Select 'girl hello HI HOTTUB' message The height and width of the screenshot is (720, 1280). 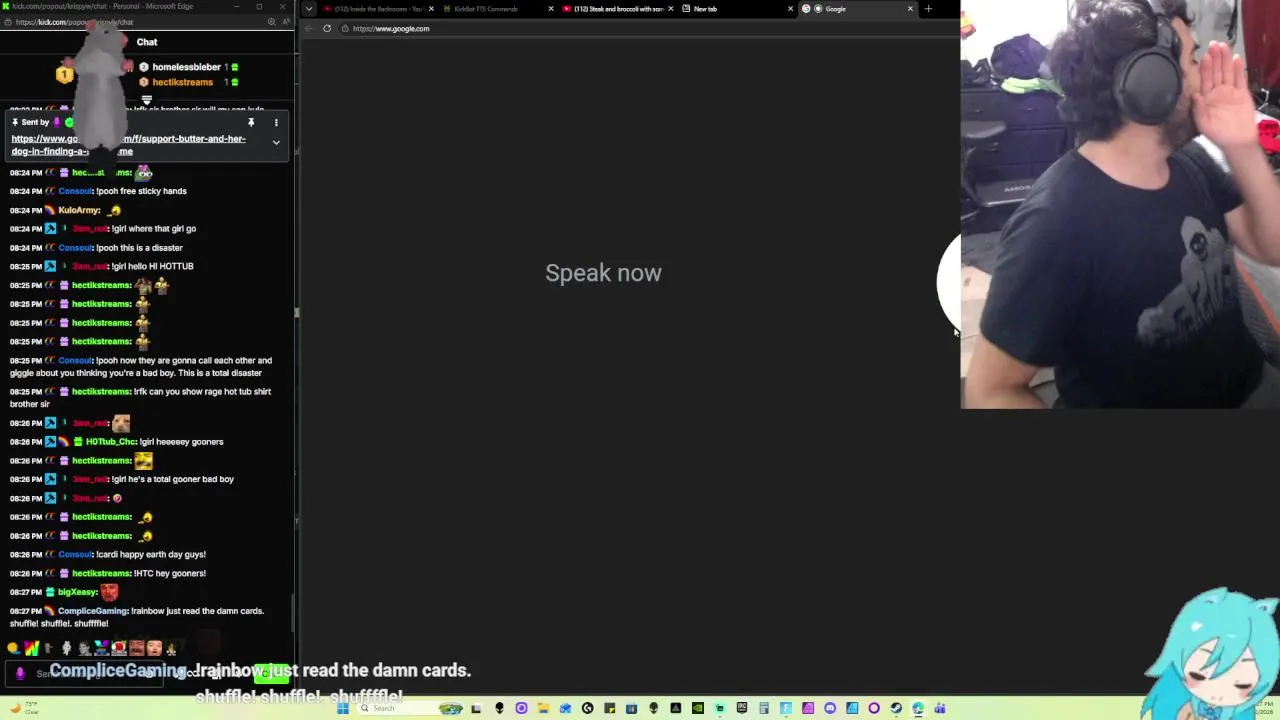point(153,267)
